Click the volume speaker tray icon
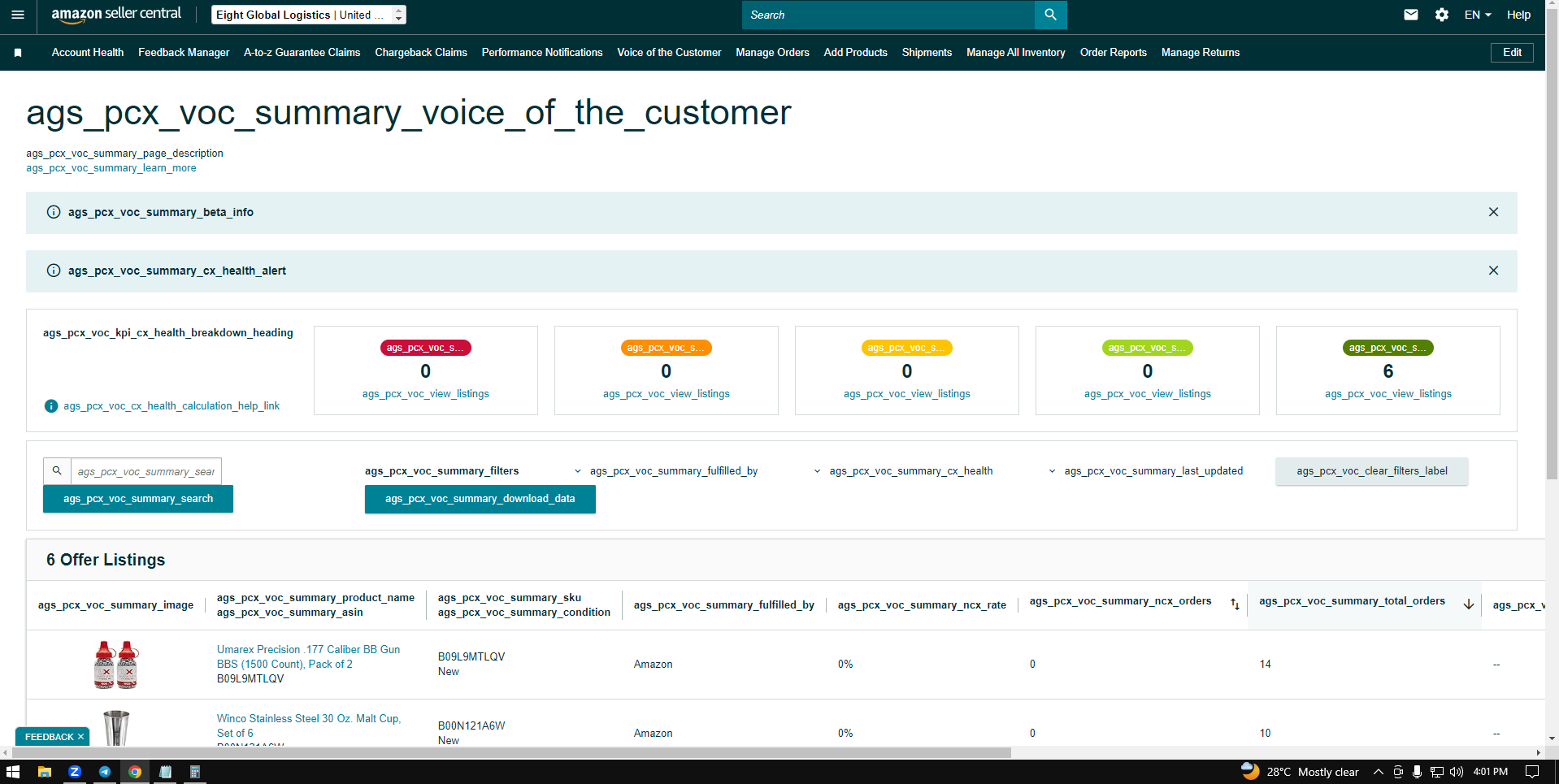The height and width of the screenshot is (784, 1559). tap(1457, 772)
